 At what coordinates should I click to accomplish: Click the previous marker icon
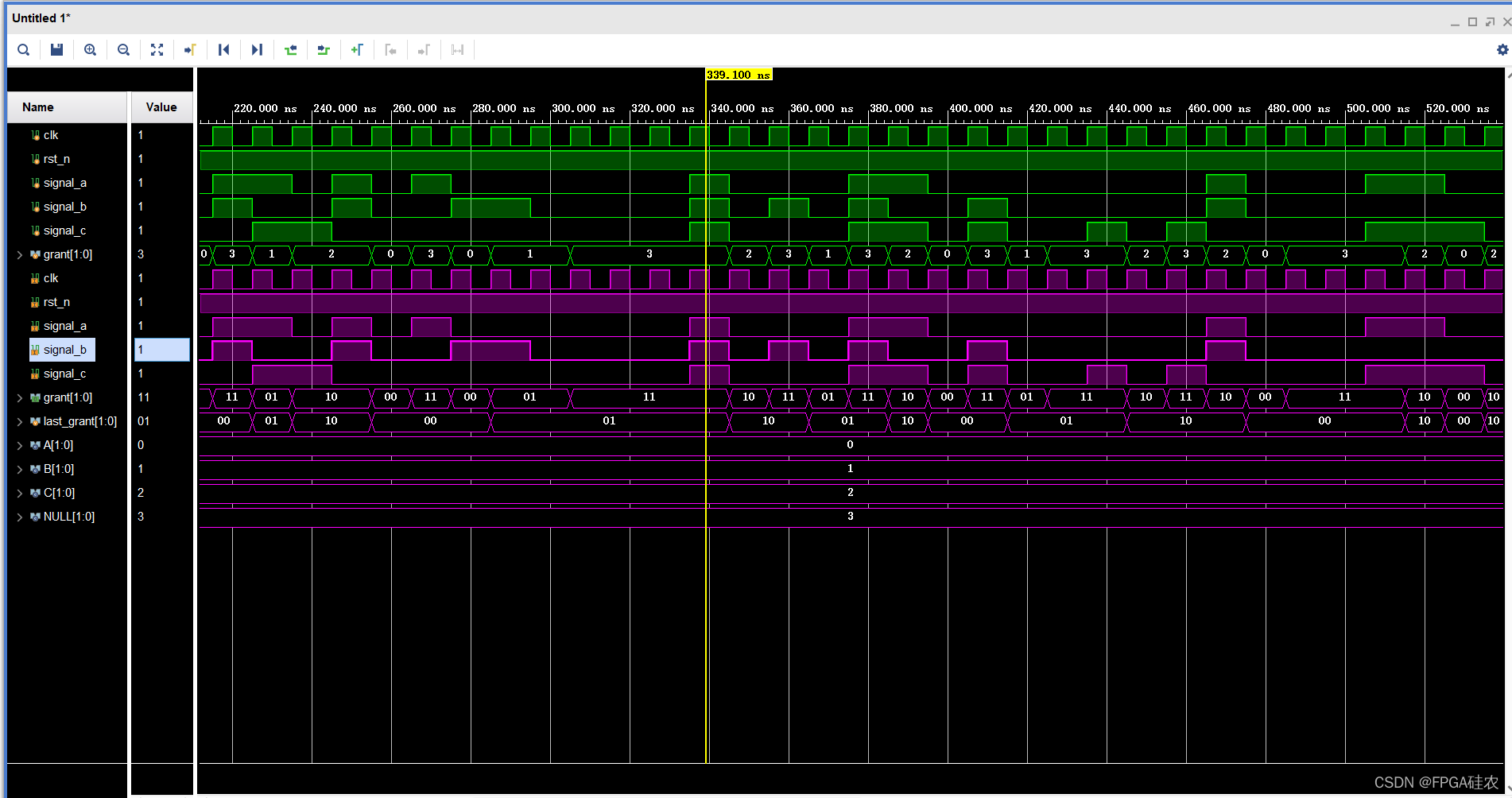point(390,50)
